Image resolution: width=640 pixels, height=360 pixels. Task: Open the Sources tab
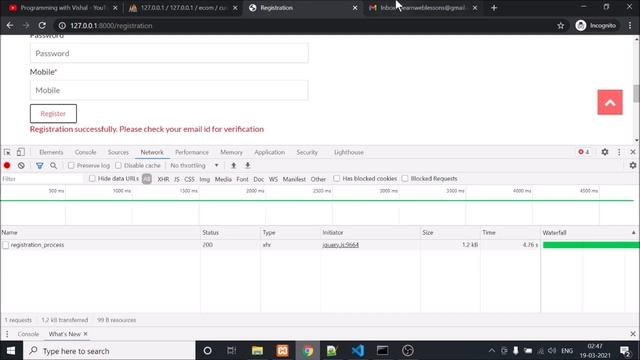[118, 152]
